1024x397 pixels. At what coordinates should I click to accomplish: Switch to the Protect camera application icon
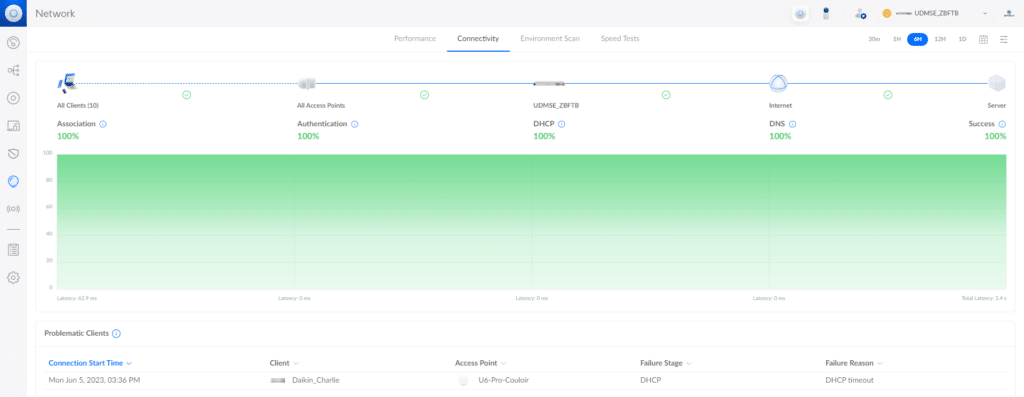[x=825, y=13]
